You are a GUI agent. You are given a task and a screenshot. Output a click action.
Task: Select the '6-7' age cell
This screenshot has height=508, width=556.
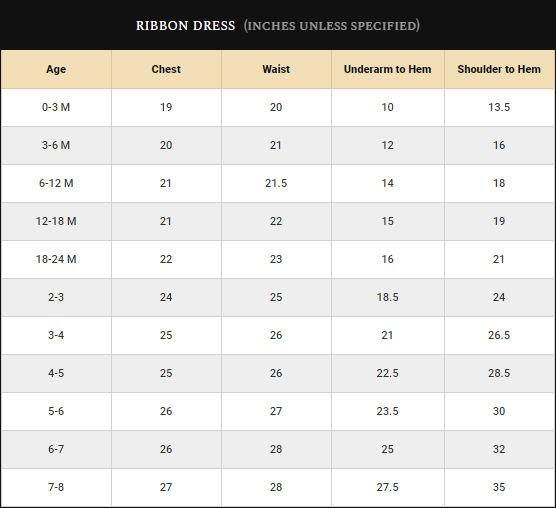tap(56, 449)
